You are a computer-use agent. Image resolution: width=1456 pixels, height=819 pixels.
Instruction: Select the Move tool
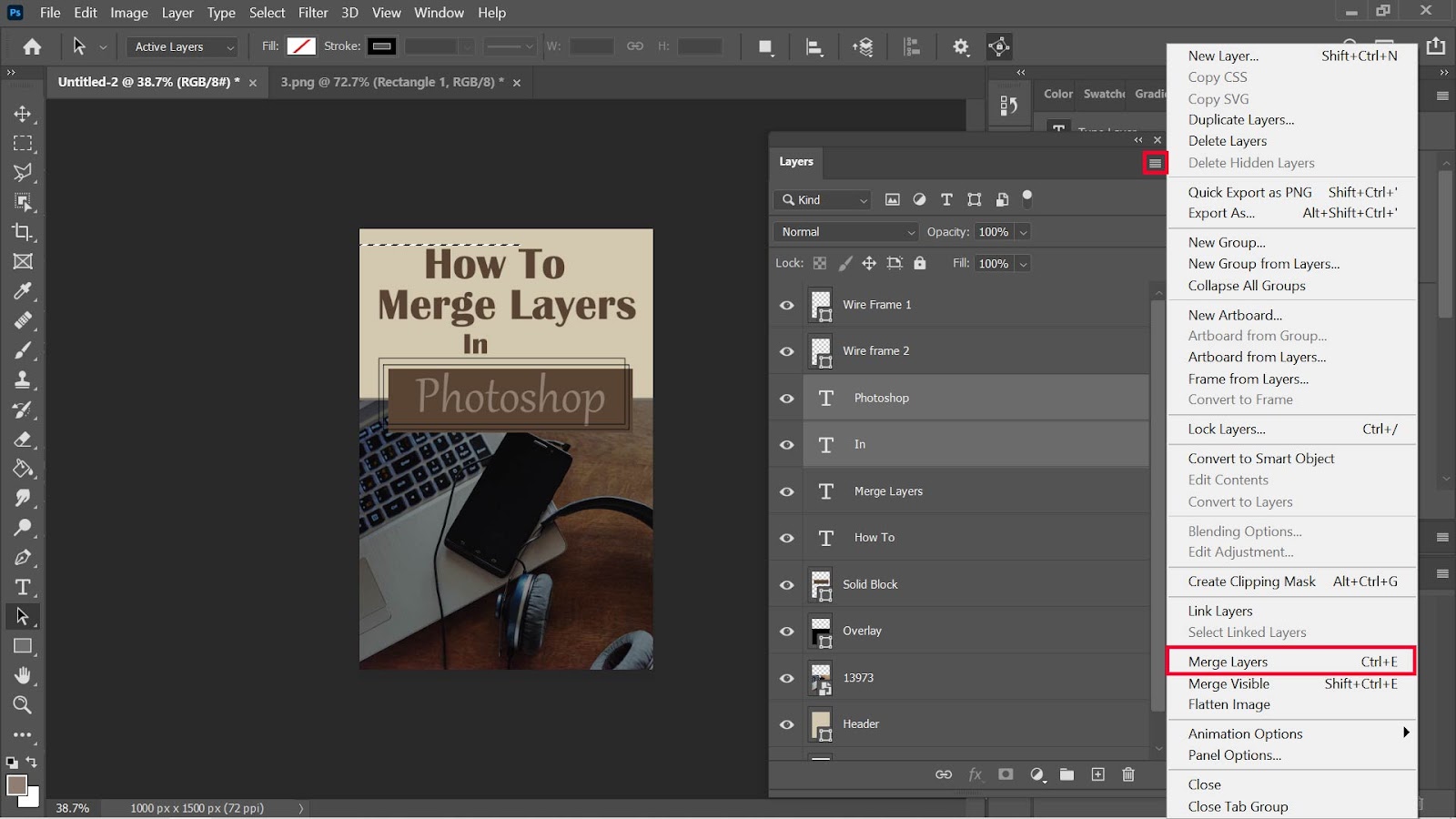click(x=23, y=114)
